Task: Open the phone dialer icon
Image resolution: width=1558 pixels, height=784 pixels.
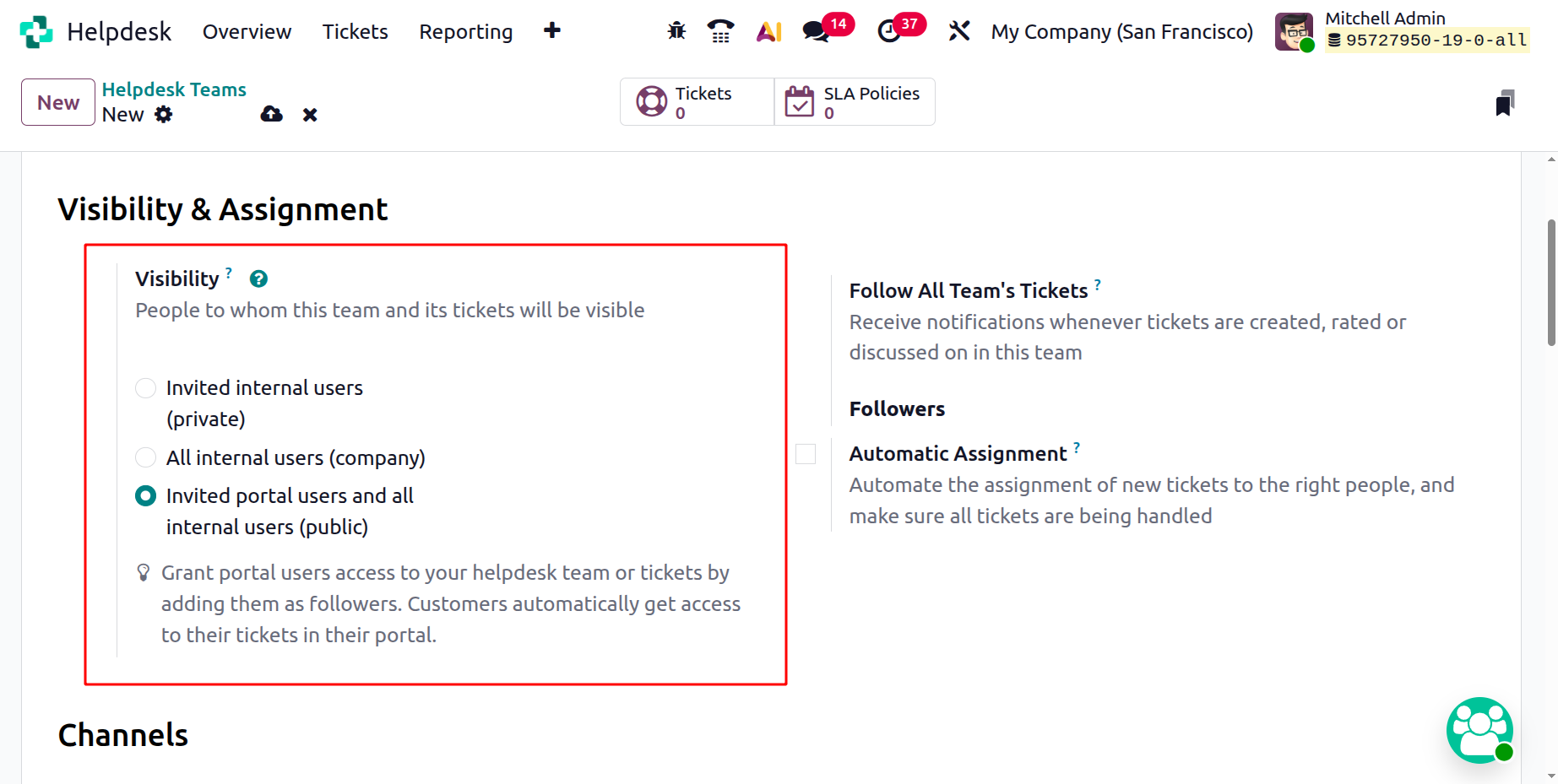Action: (720, 30)
